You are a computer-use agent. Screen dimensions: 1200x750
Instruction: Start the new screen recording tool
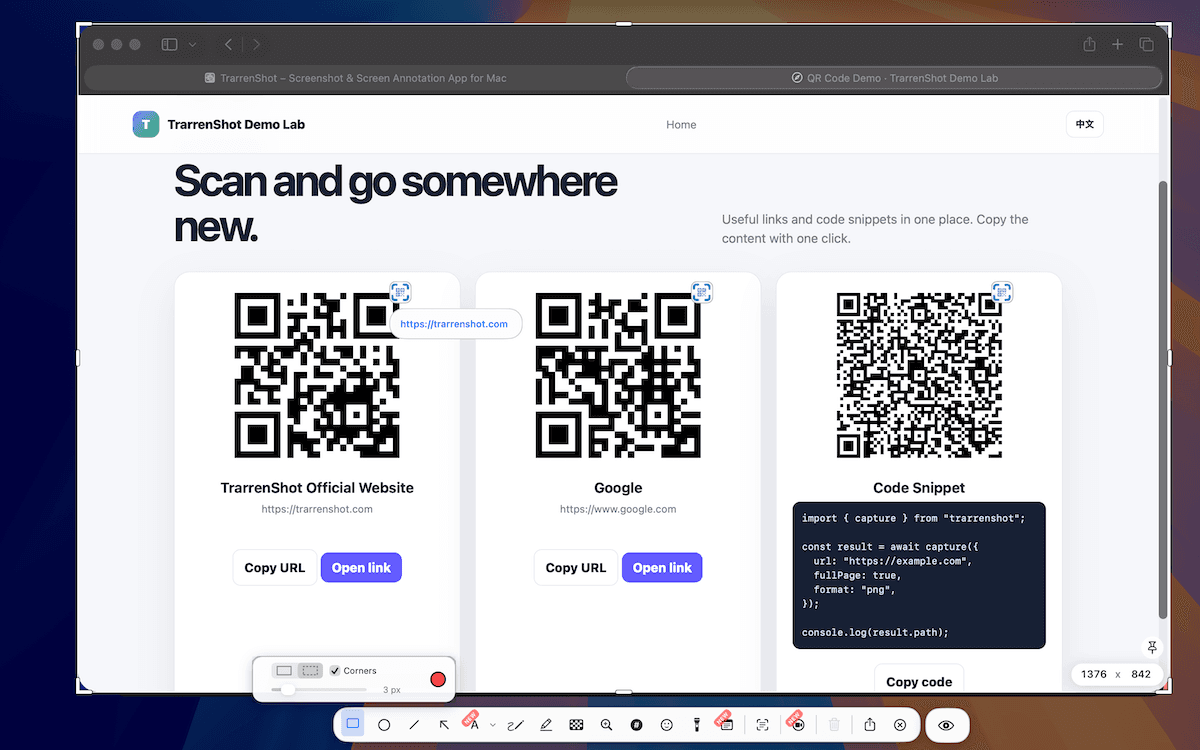point(798,724)
